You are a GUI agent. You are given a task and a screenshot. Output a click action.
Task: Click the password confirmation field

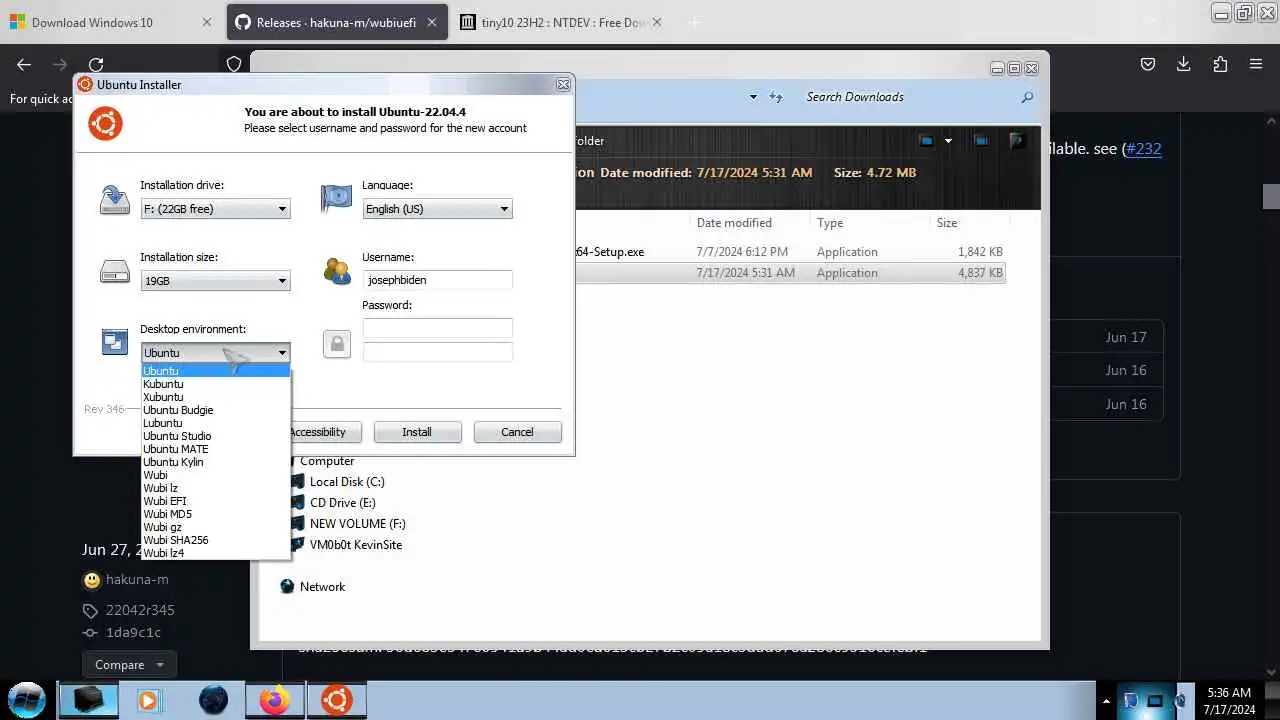point(437,352)
